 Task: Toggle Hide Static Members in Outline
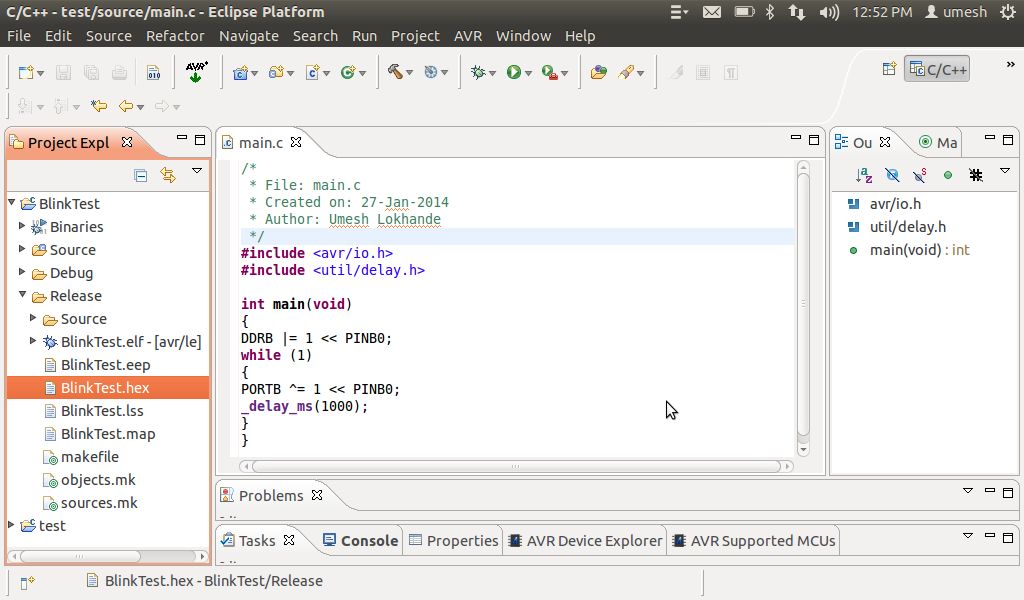click(x=920, y=175)
